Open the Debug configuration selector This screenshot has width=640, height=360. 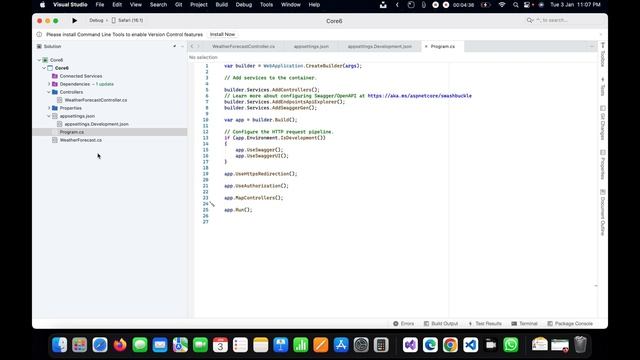[x=96, y=20]
